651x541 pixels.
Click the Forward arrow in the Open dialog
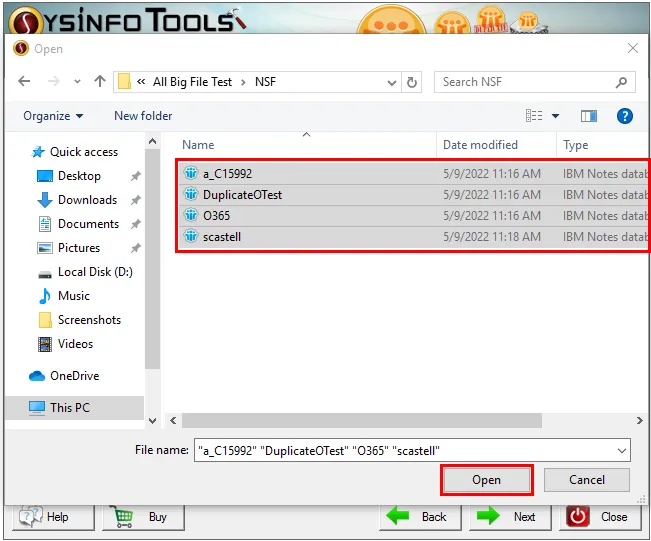(x=54, y=81)
